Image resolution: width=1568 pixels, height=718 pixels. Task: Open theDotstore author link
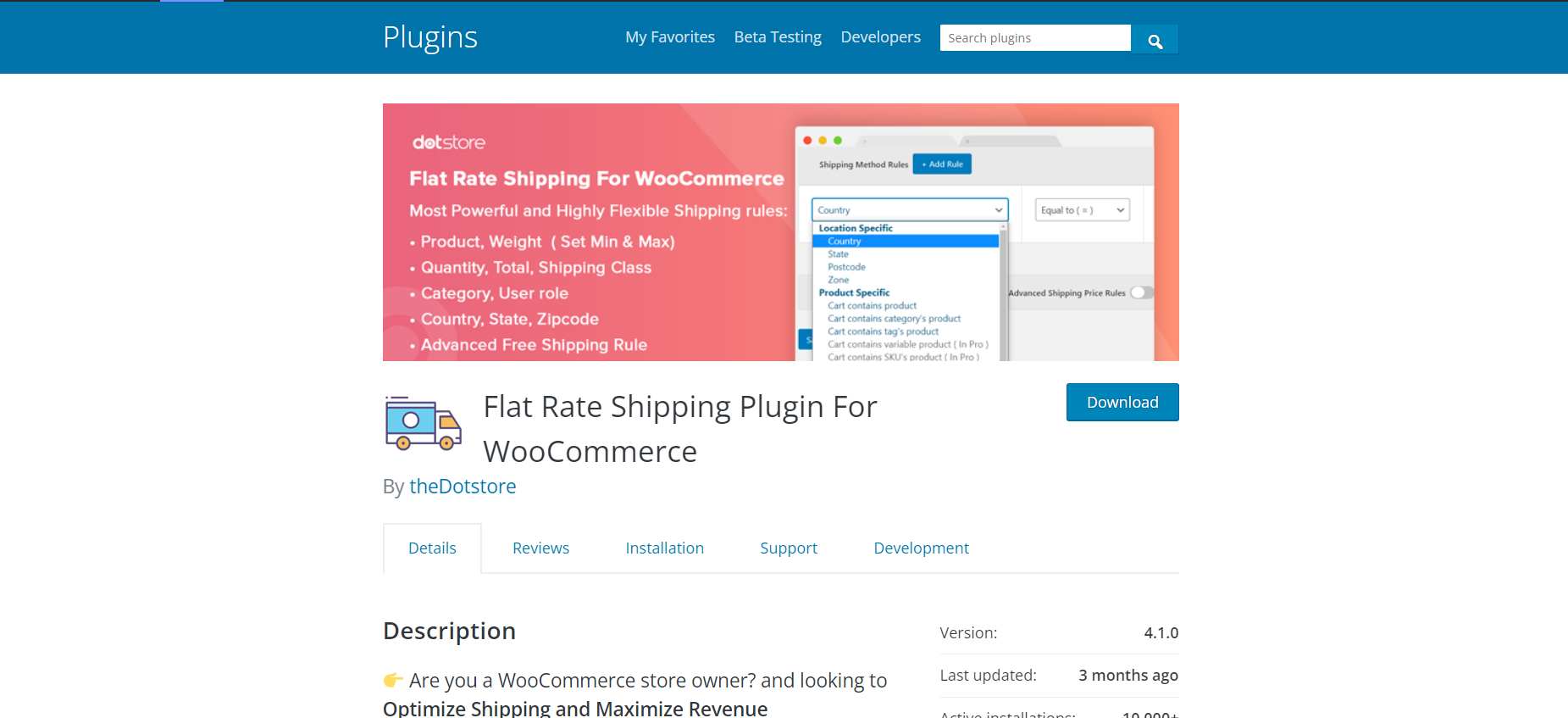point(463,487)
